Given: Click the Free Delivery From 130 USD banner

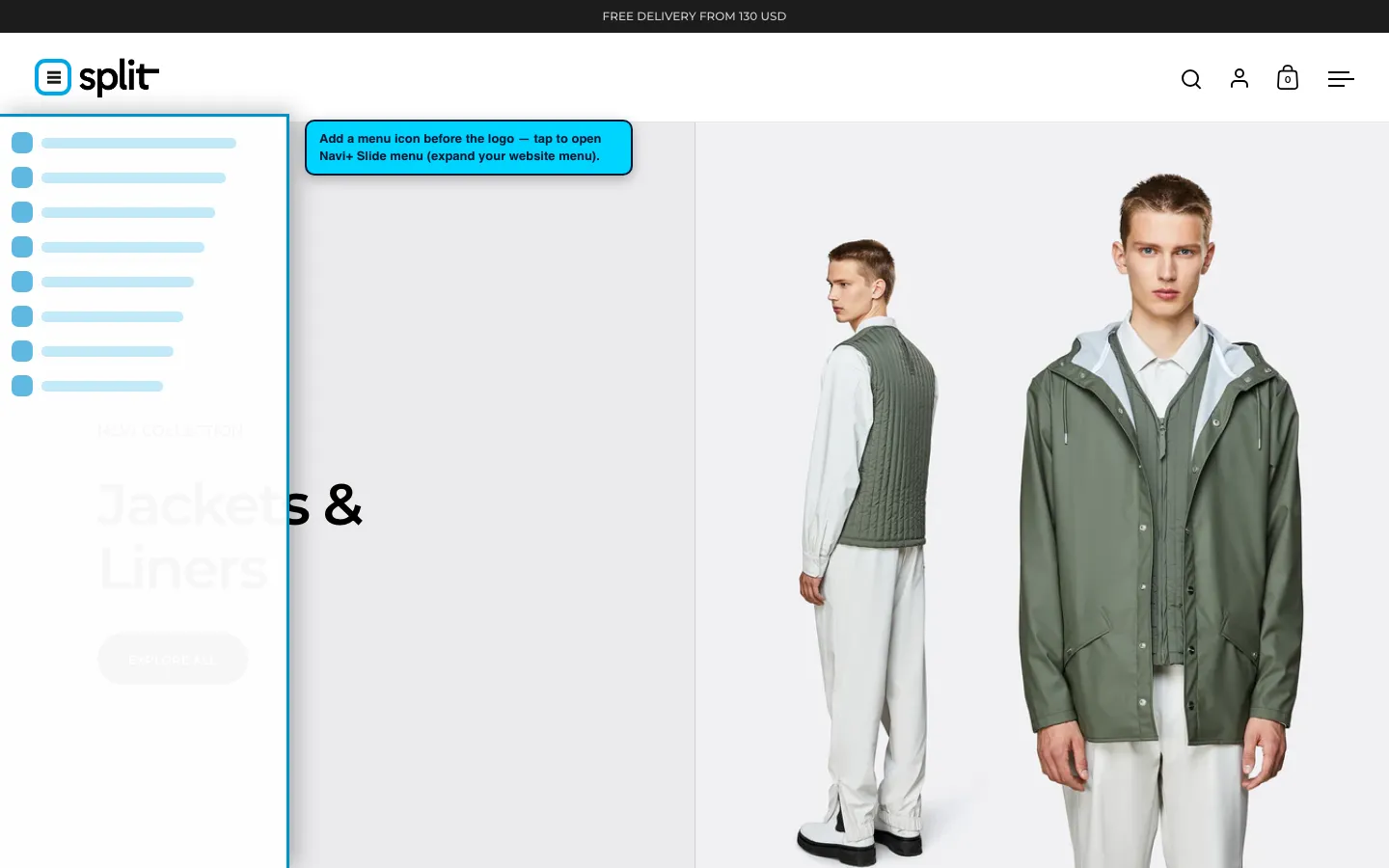Looking at the screenshot, I should (694, 16).
